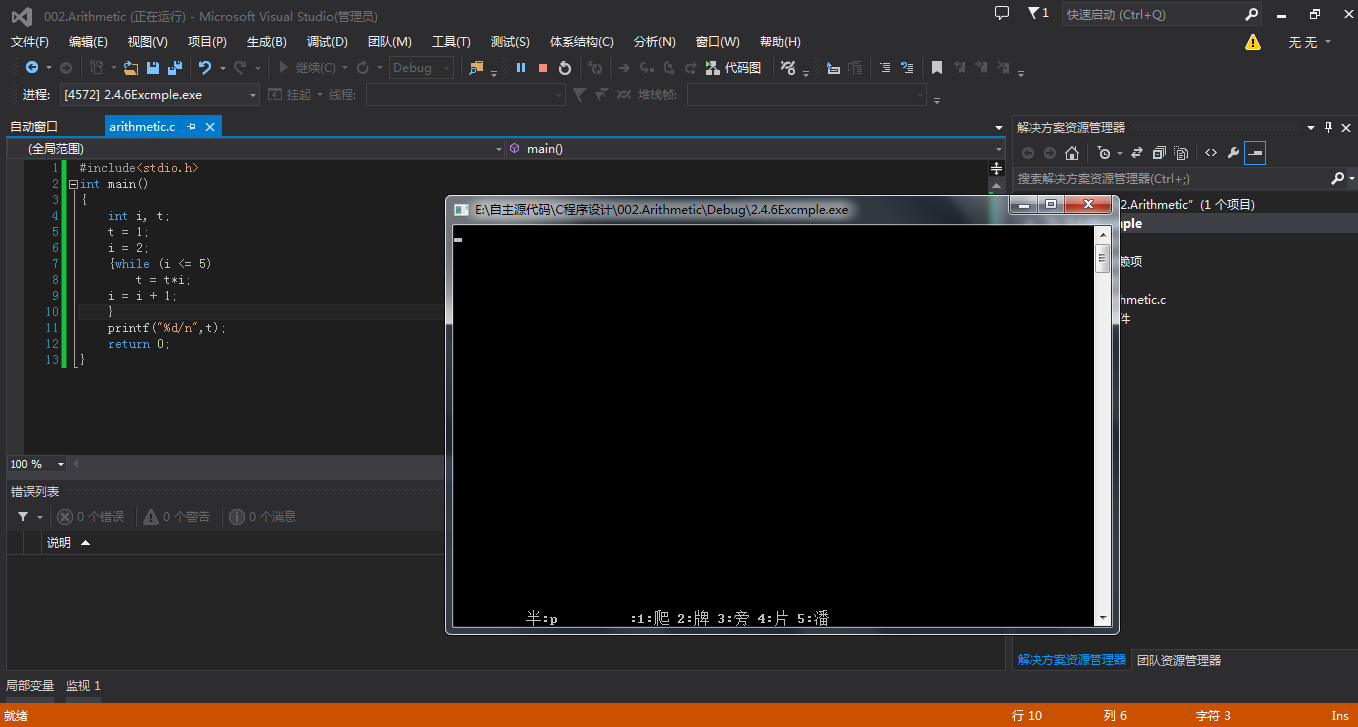Toggle the Preview Selected Items button
The width and height of the screenshot is (1358, 727).
[x=1255, y=153]
